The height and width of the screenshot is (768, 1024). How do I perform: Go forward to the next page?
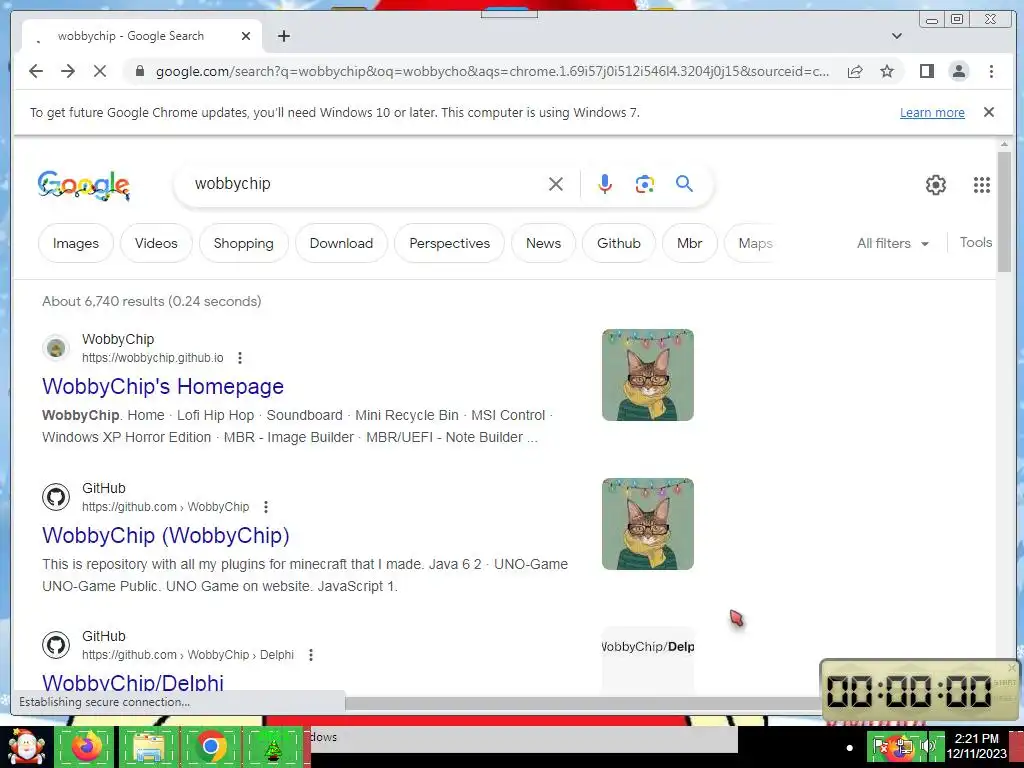(x=68, y=71)
